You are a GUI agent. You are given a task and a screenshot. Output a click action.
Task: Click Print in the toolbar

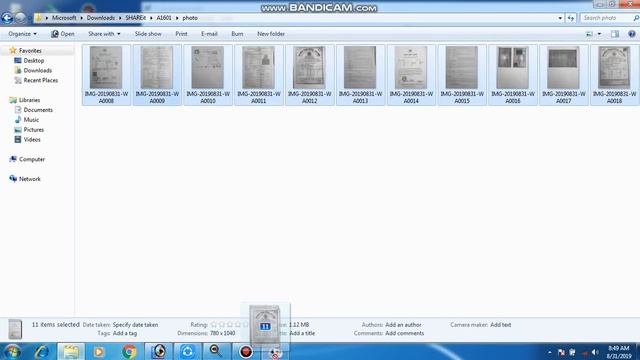pos(181,34)
